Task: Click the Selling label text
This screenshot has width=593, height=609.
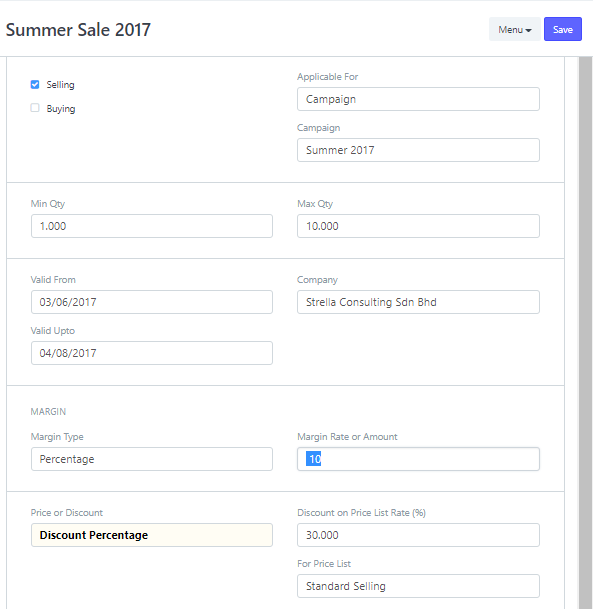Action: [x=60, y=85]
